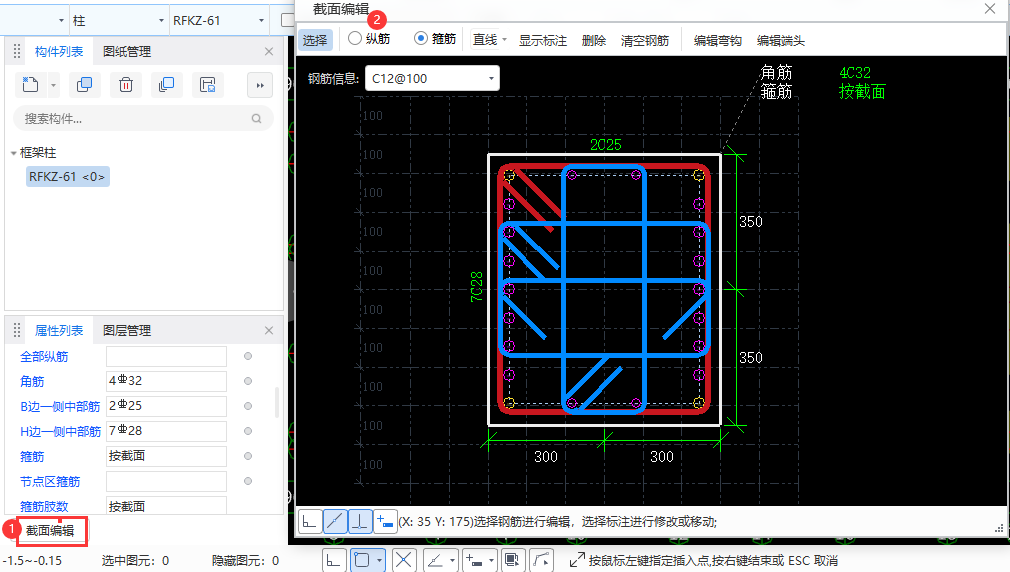The image size is (1010, 572).
Task: Click 清空钢筋 to clear rebars
Action: click(x=645, y=41)
